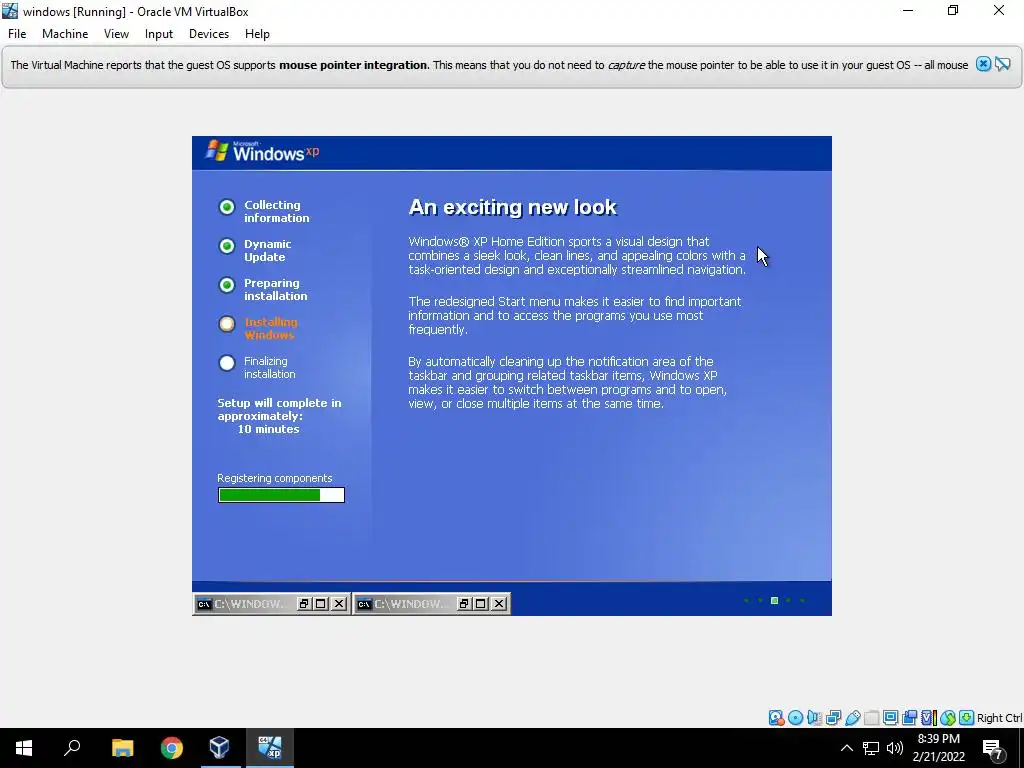The image size is (1024, 768).
Task: Click the 'An exciting new look' heading
Action: tap(513, 207)
